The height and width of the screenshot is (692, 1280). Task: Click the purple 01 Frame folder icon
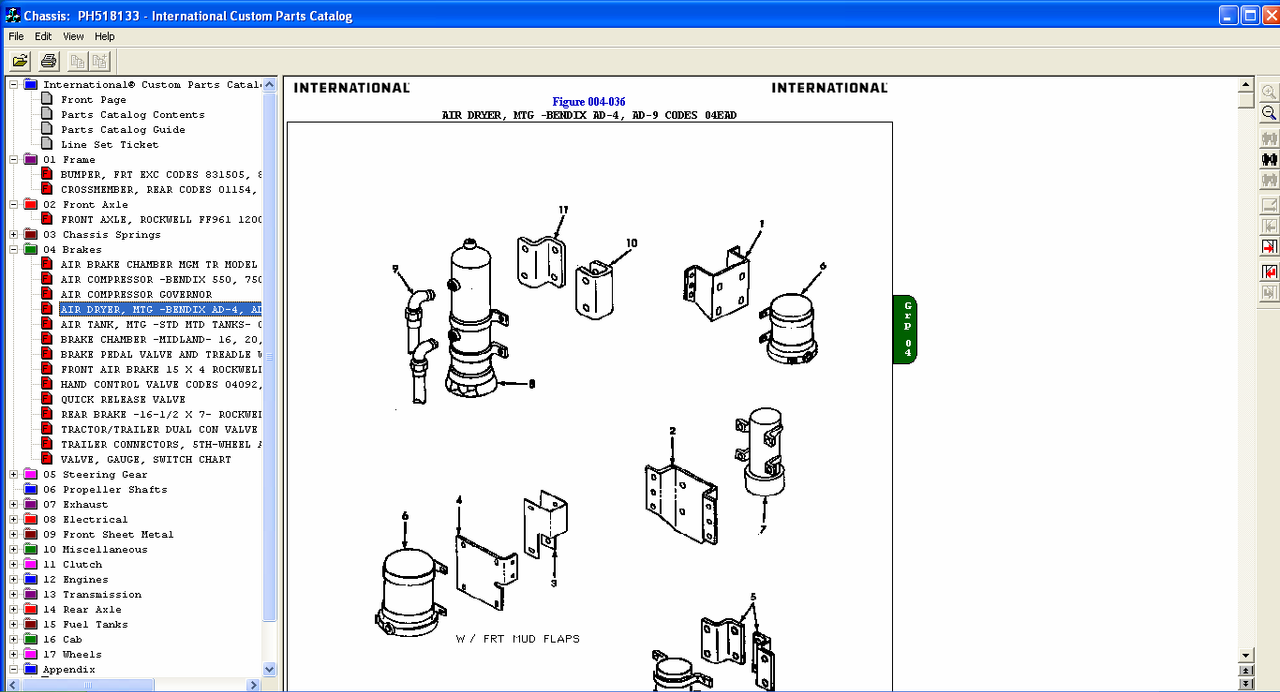[x=30, y=160]
